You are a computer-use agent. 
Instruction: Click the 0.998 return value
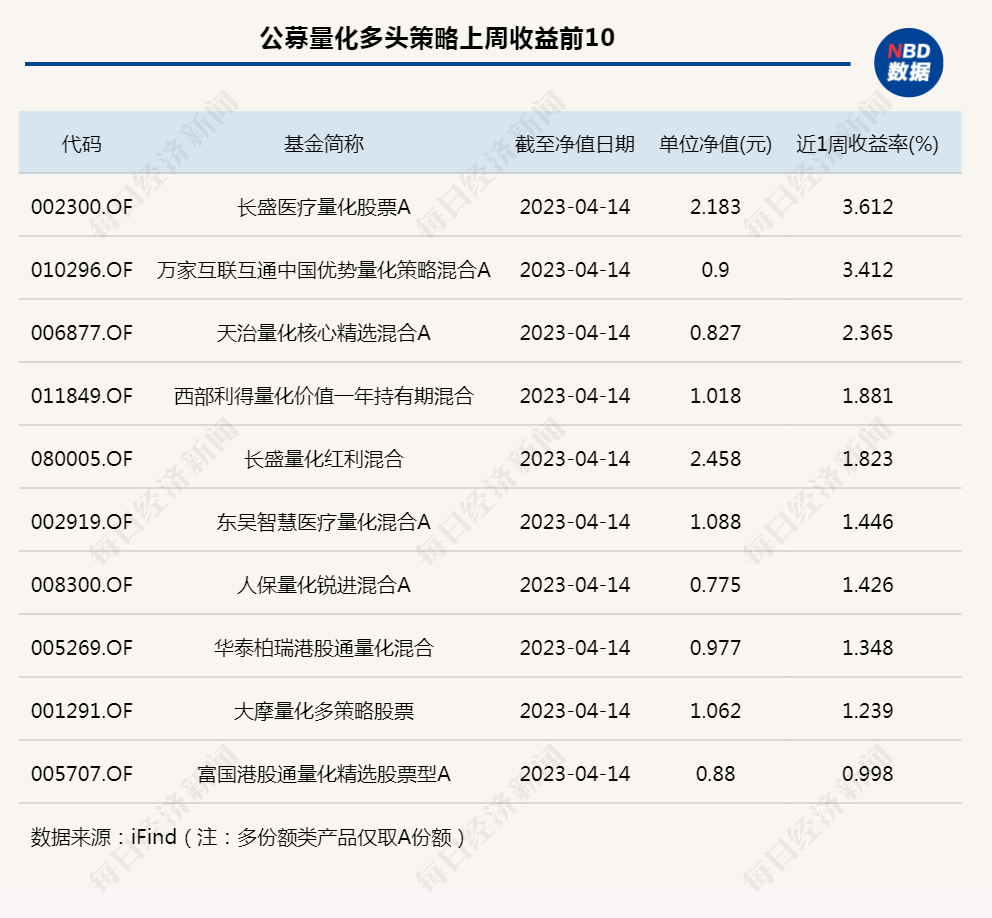[867, 774]
